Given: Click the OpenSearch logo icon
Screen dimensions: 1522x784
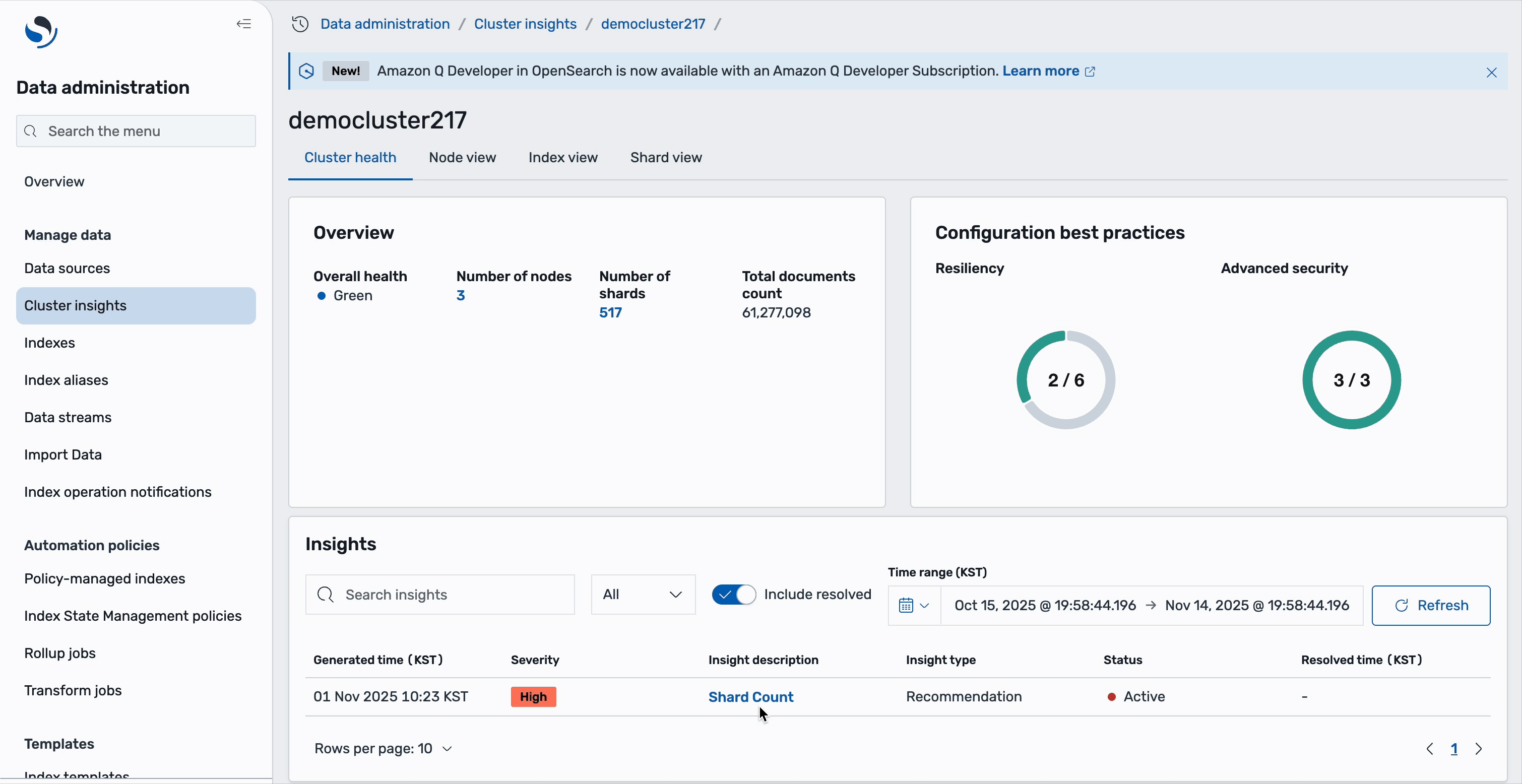Looking at the screenshot, I should pyautogui.click(x=41, y=31).
